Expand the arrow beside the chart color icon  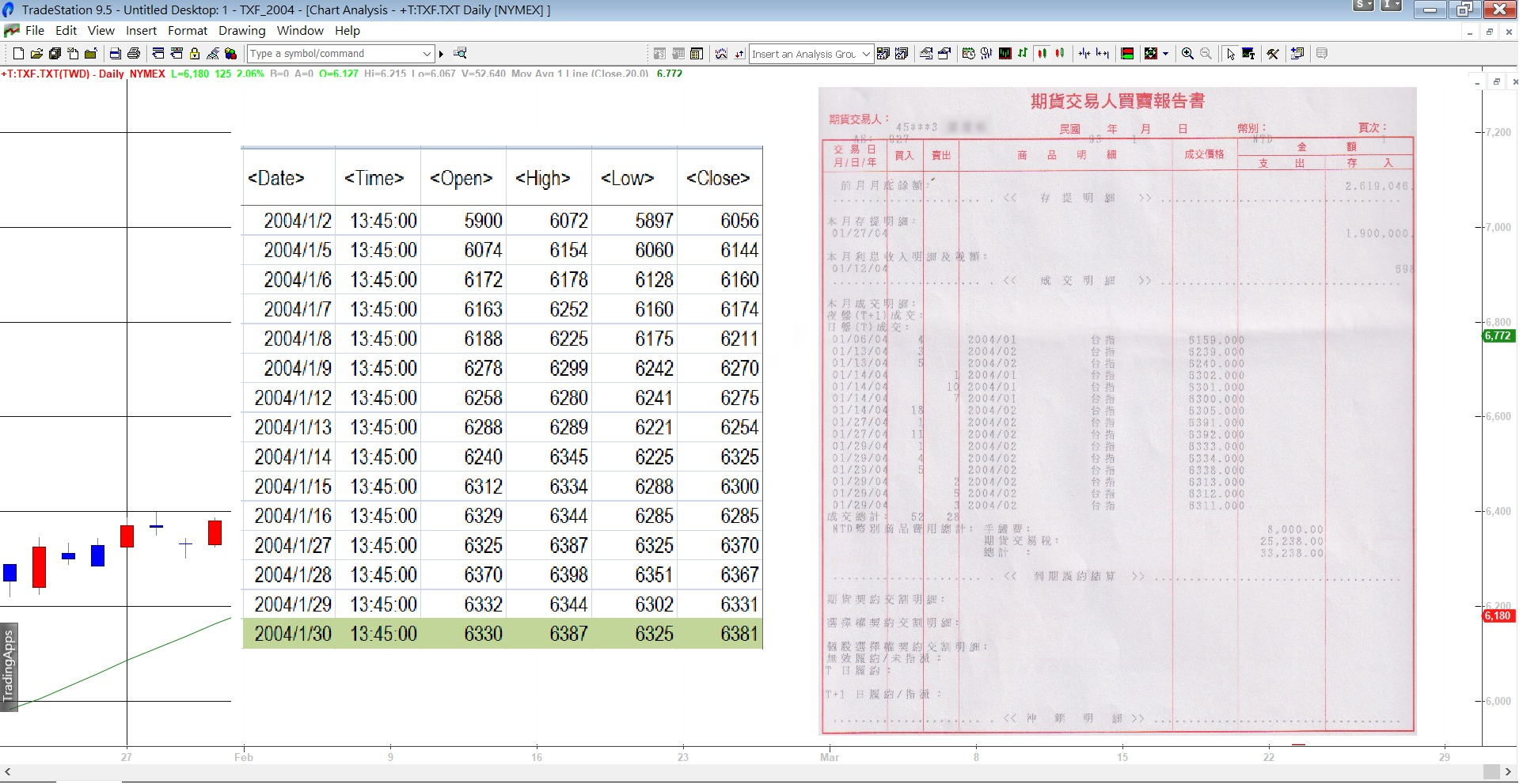pos(1165,54)
